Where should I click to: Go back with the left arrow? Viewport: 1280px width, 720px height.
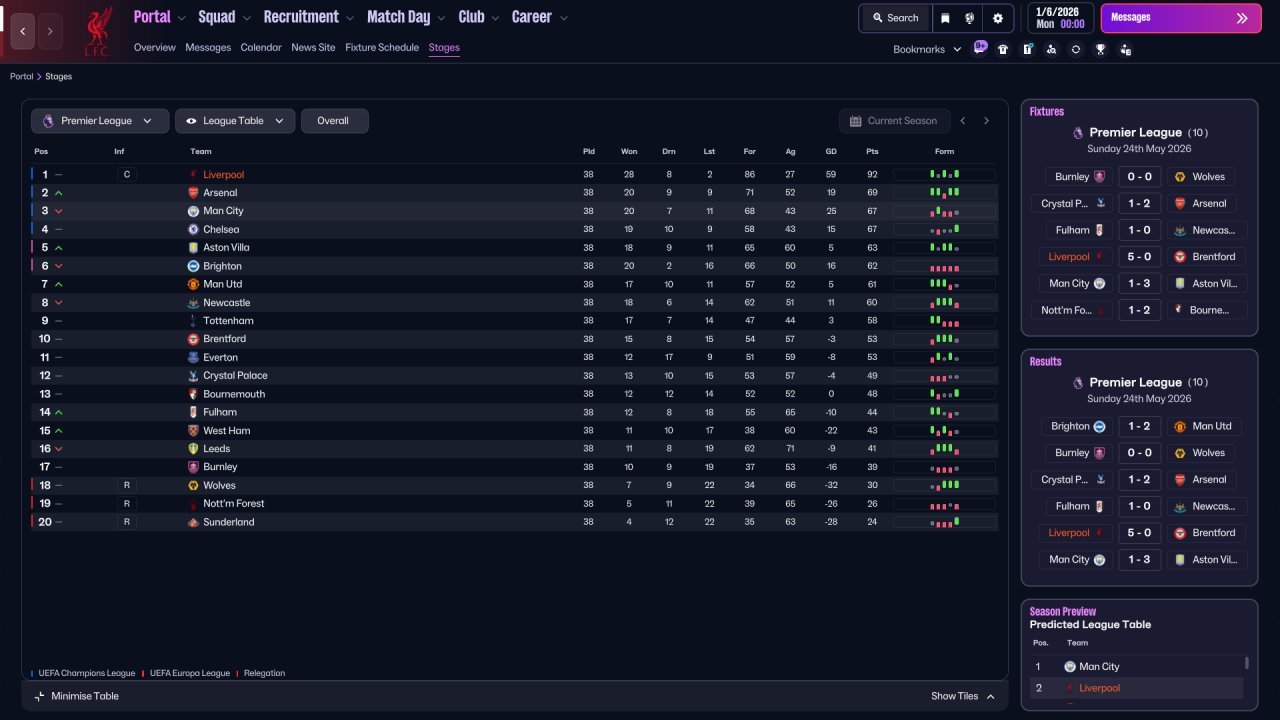click(x=23, y=31)
